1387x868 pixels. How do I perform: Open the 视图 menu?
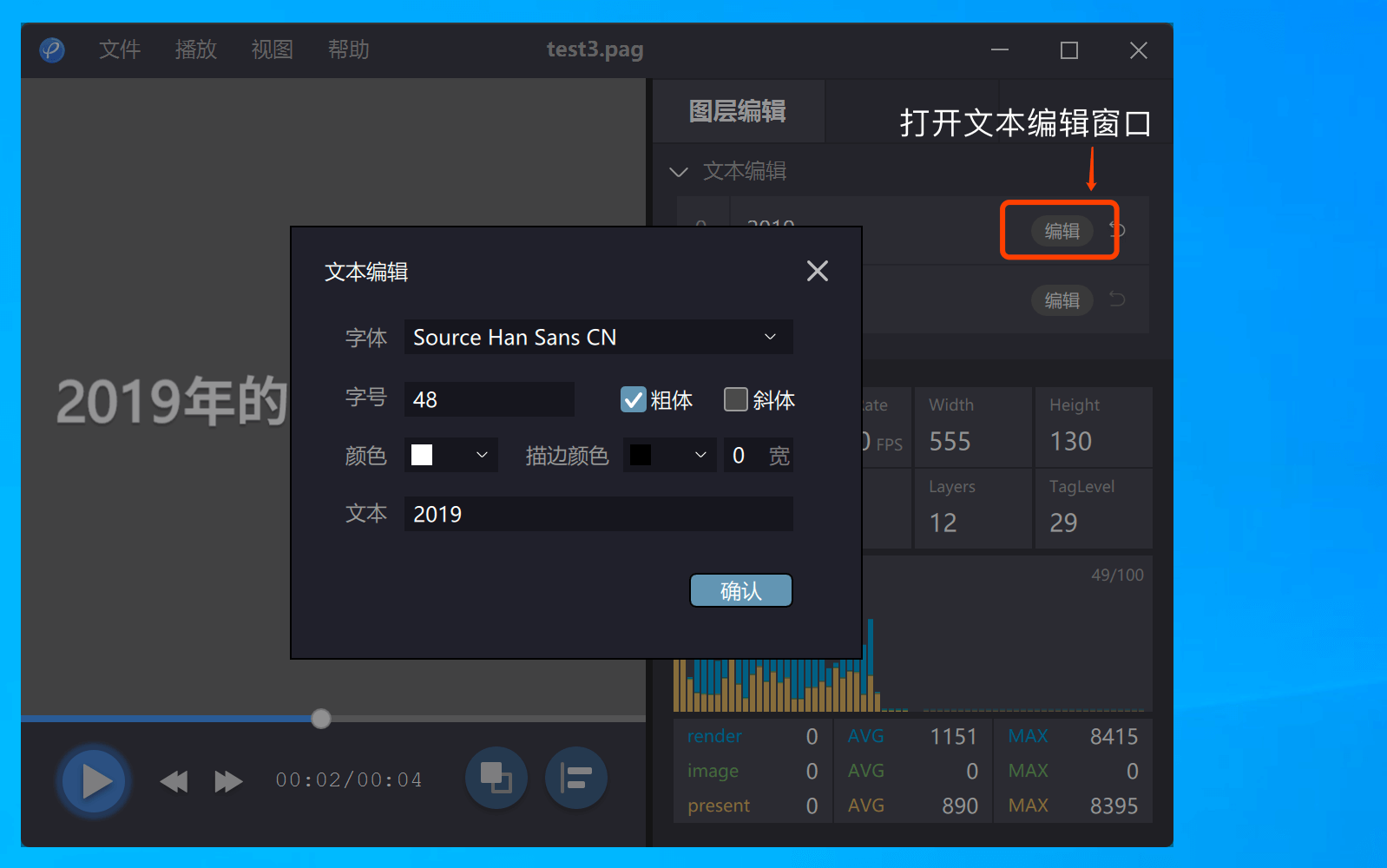point(273,49)
